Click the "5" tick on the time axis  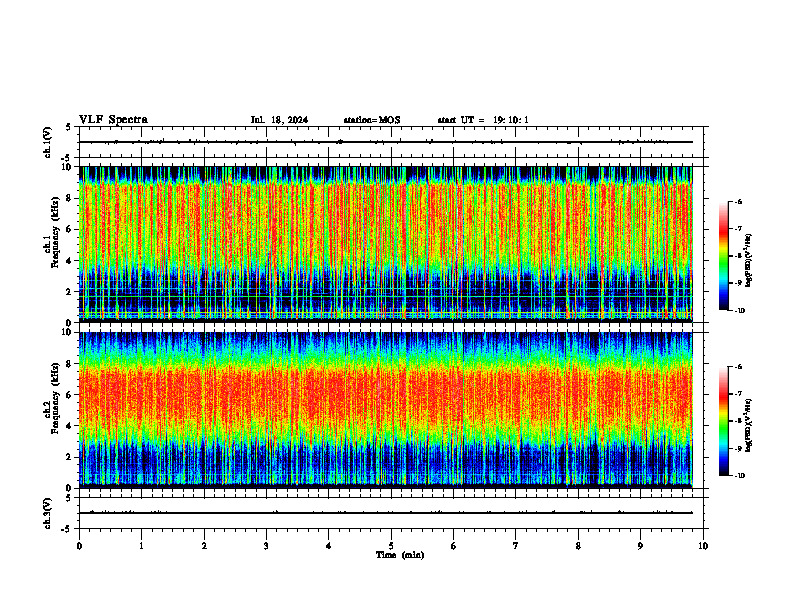[x=391, y=546]
